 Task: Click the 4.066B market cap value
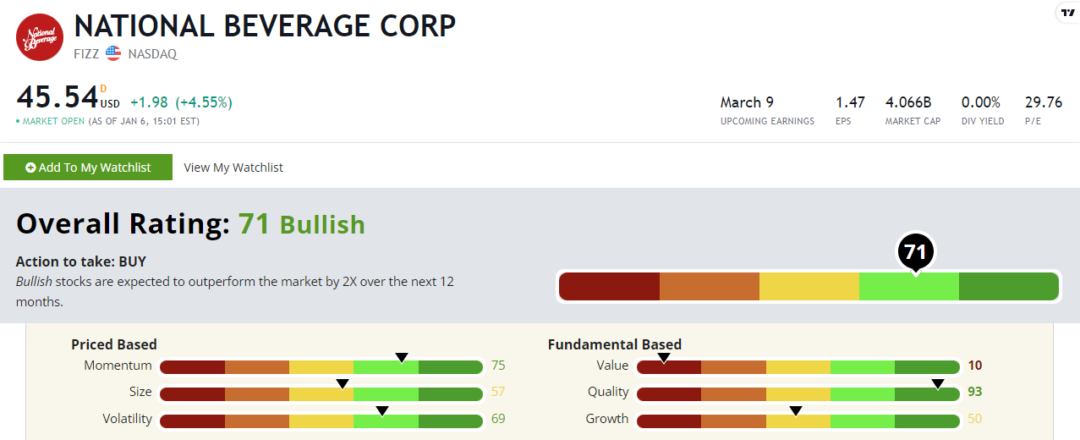[908, 102]
